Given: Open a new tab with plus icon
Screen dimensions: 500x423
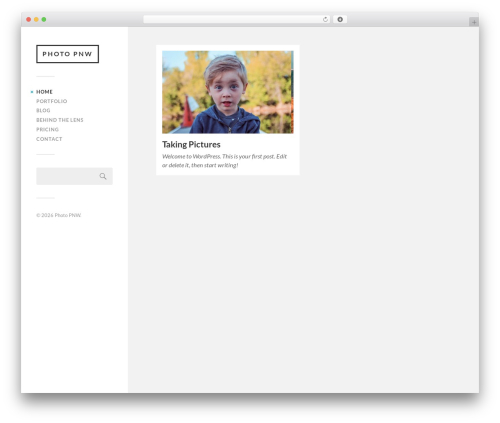Looking at the screenshot, I should (474, 22).
